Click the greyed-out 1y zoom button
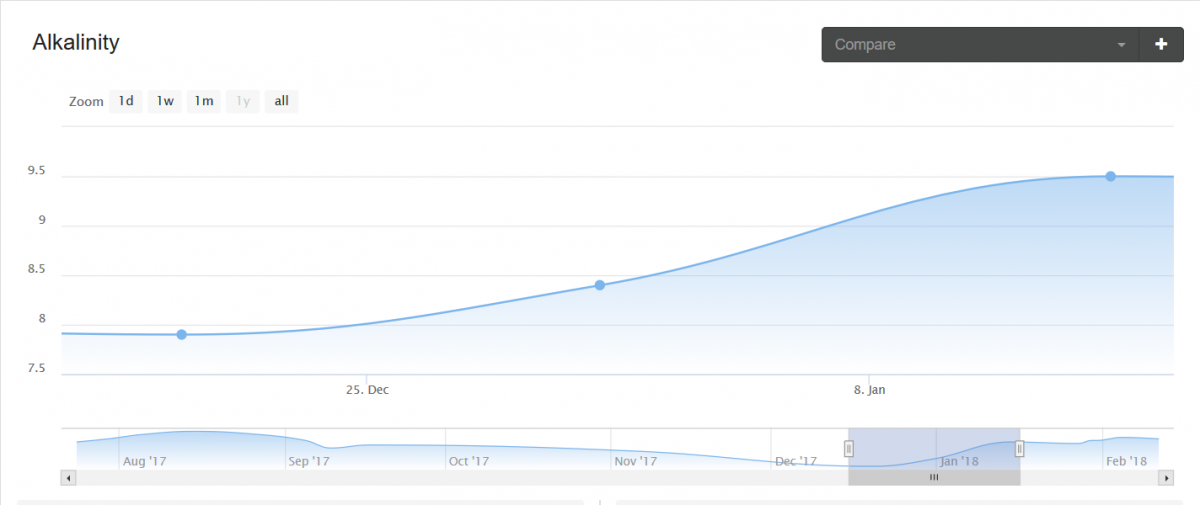This screenshot has width=1200, height=505. point(243,101)
